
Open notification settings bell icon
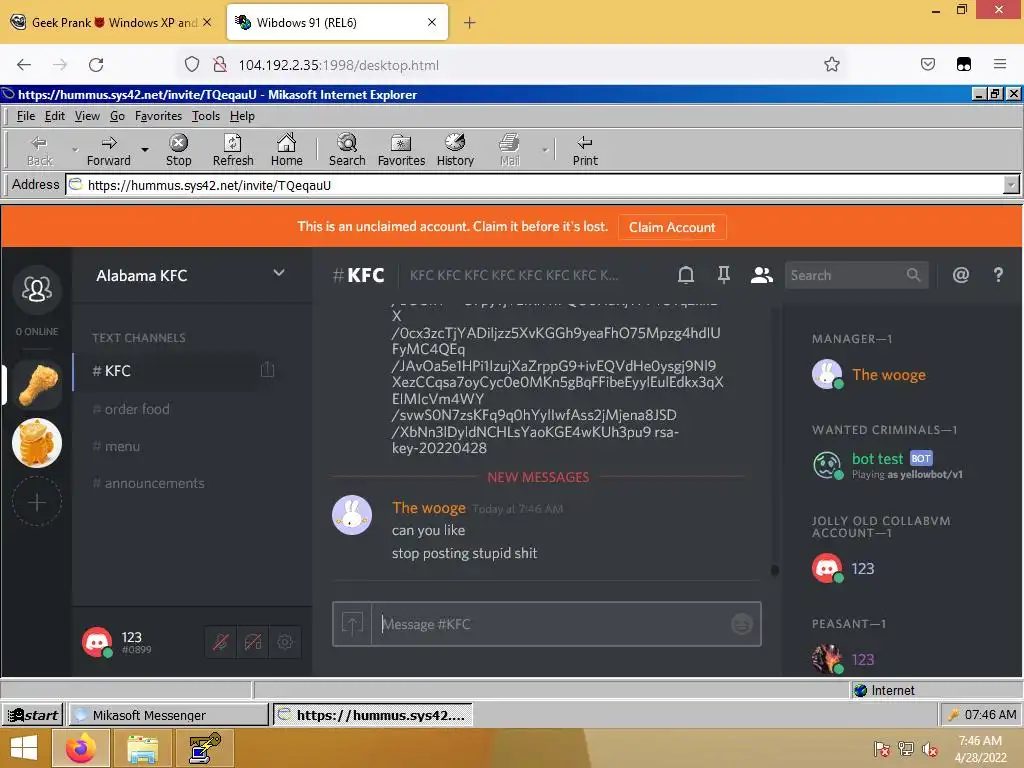click(686, 275)
